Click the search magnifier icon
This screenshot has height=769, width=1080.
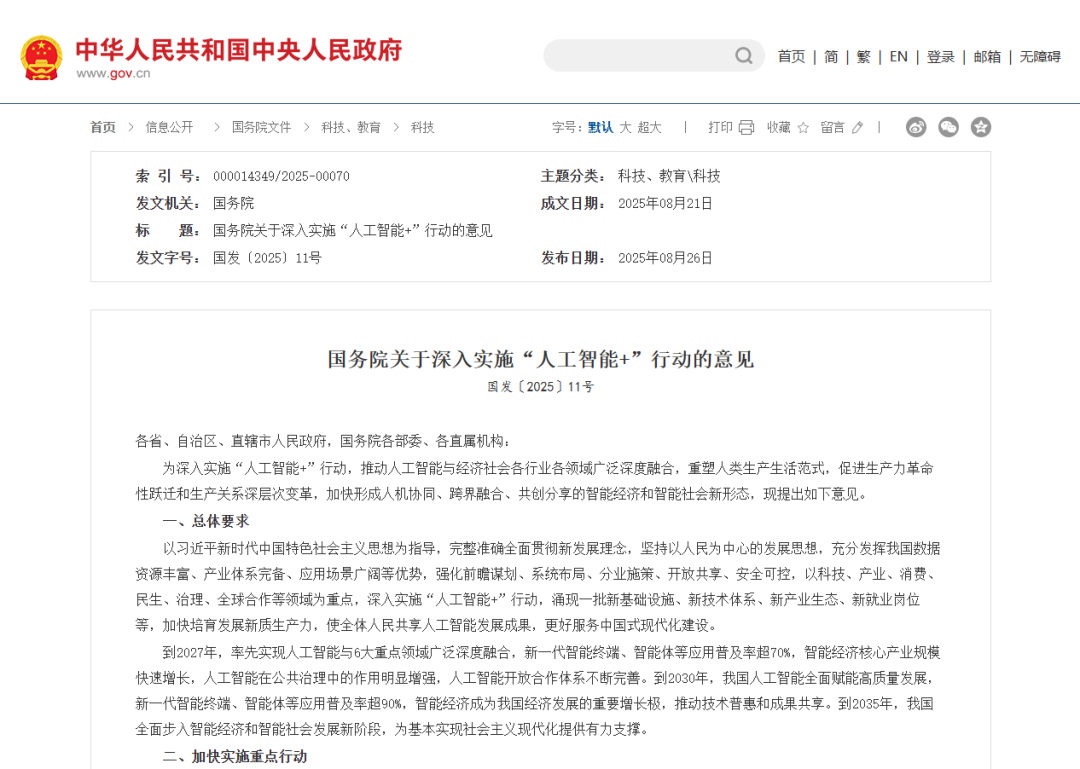[x=743, y=56]
